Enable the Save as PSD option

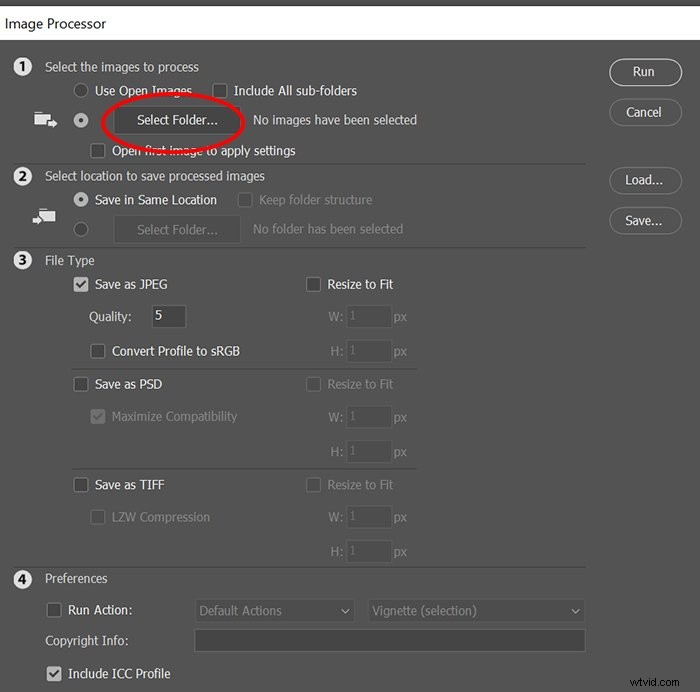[81, 384]
